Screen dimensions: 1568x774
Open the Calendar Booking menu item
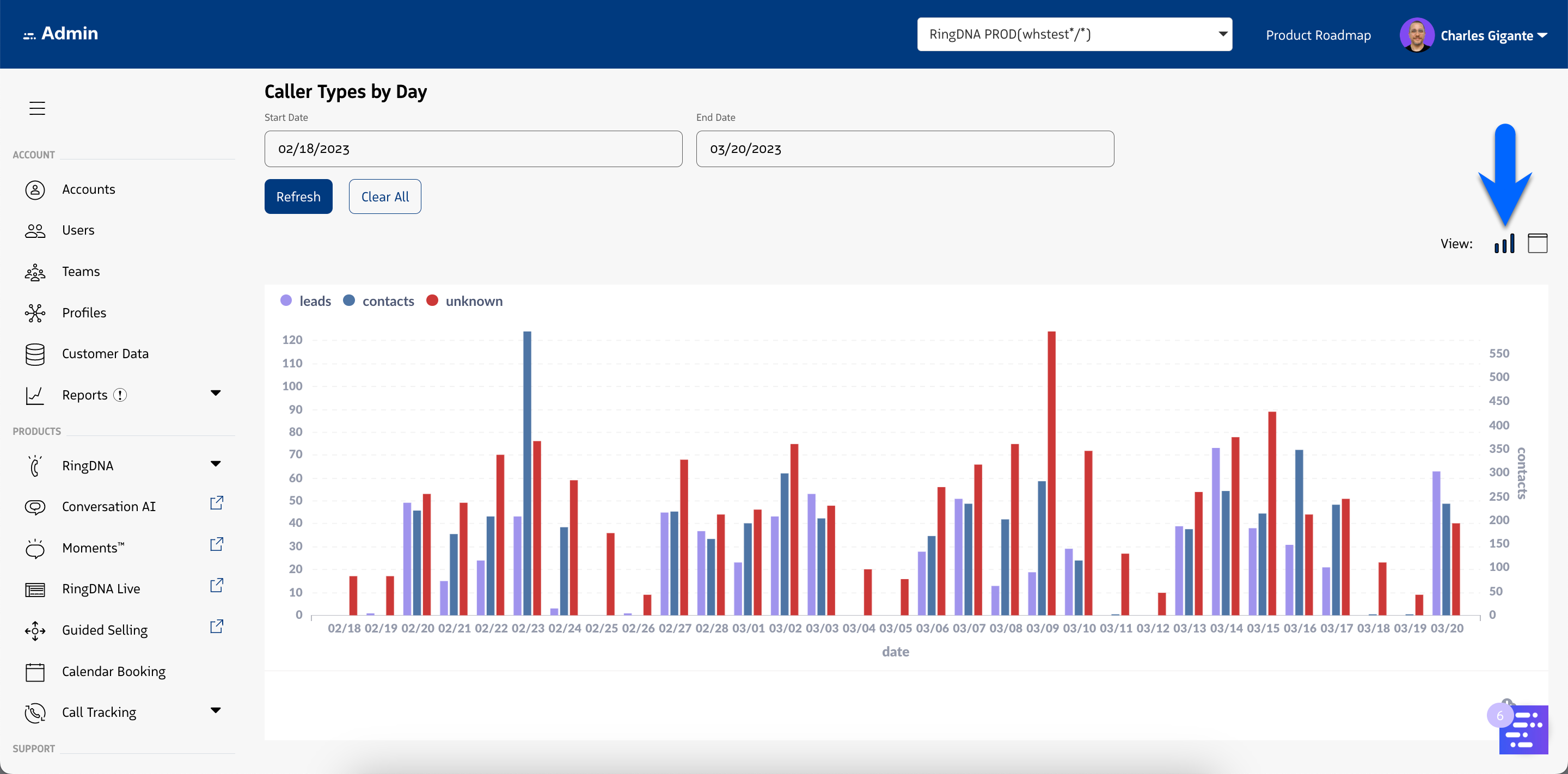[113, 671]
